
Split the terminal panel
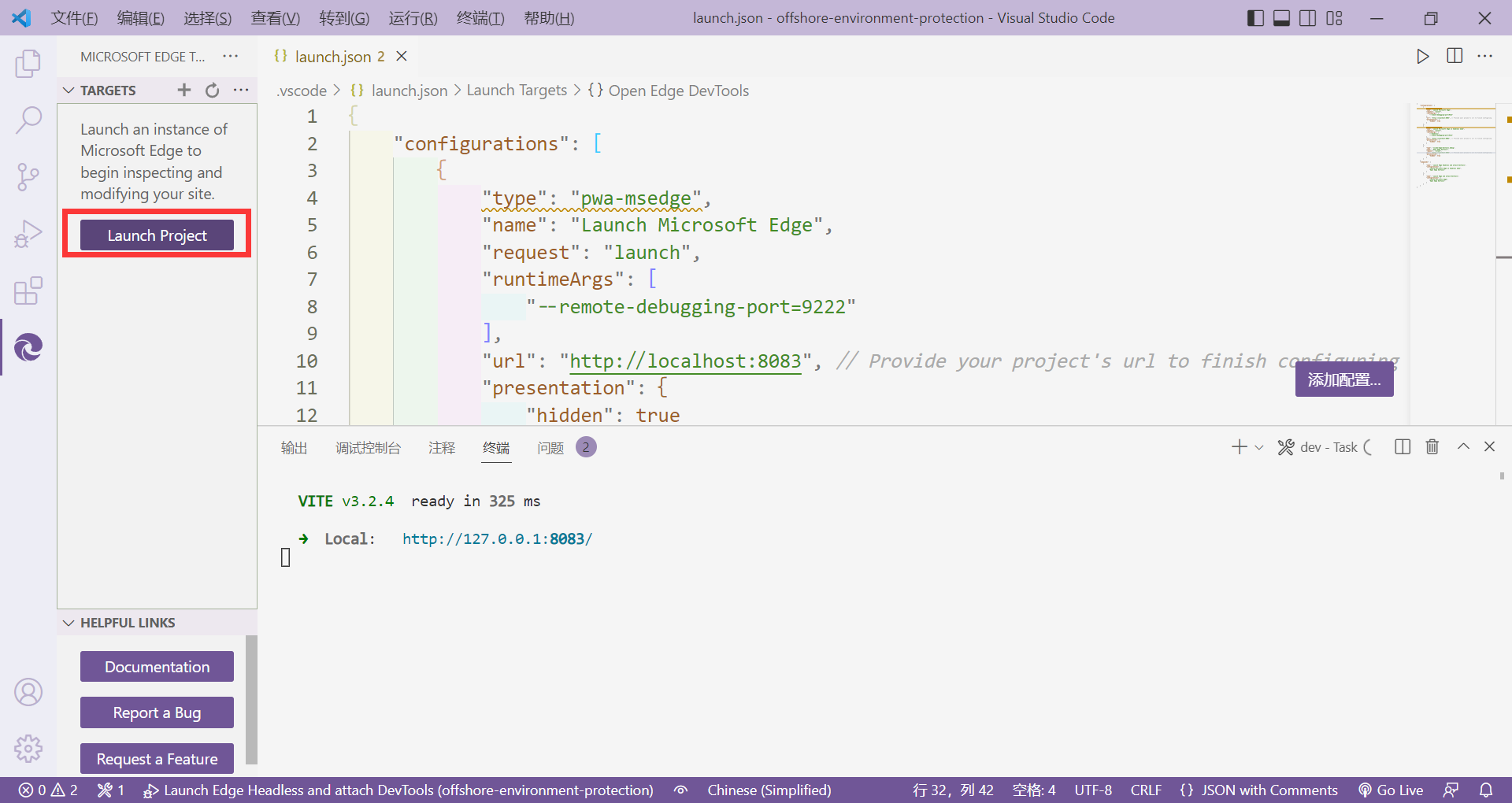[x=1403, y=447]
